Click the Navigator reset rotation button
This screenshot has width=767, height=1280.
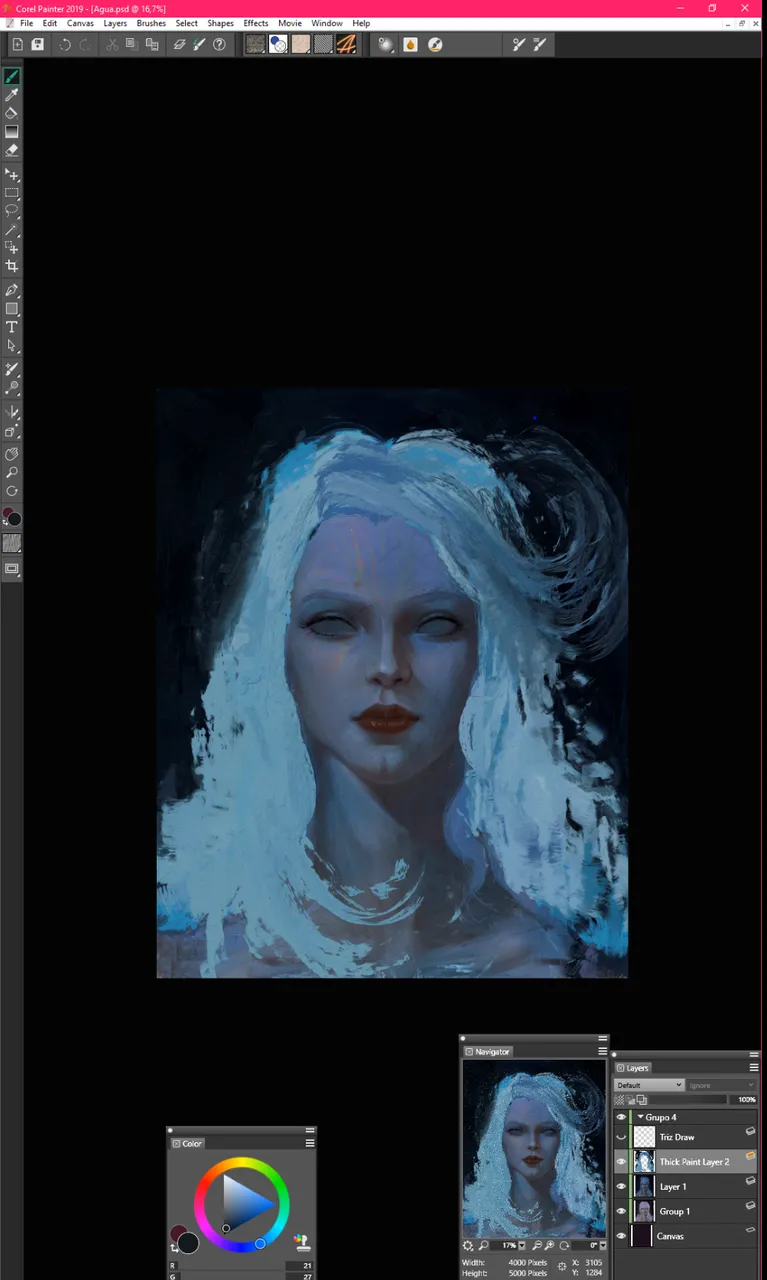coord(565,1246)
